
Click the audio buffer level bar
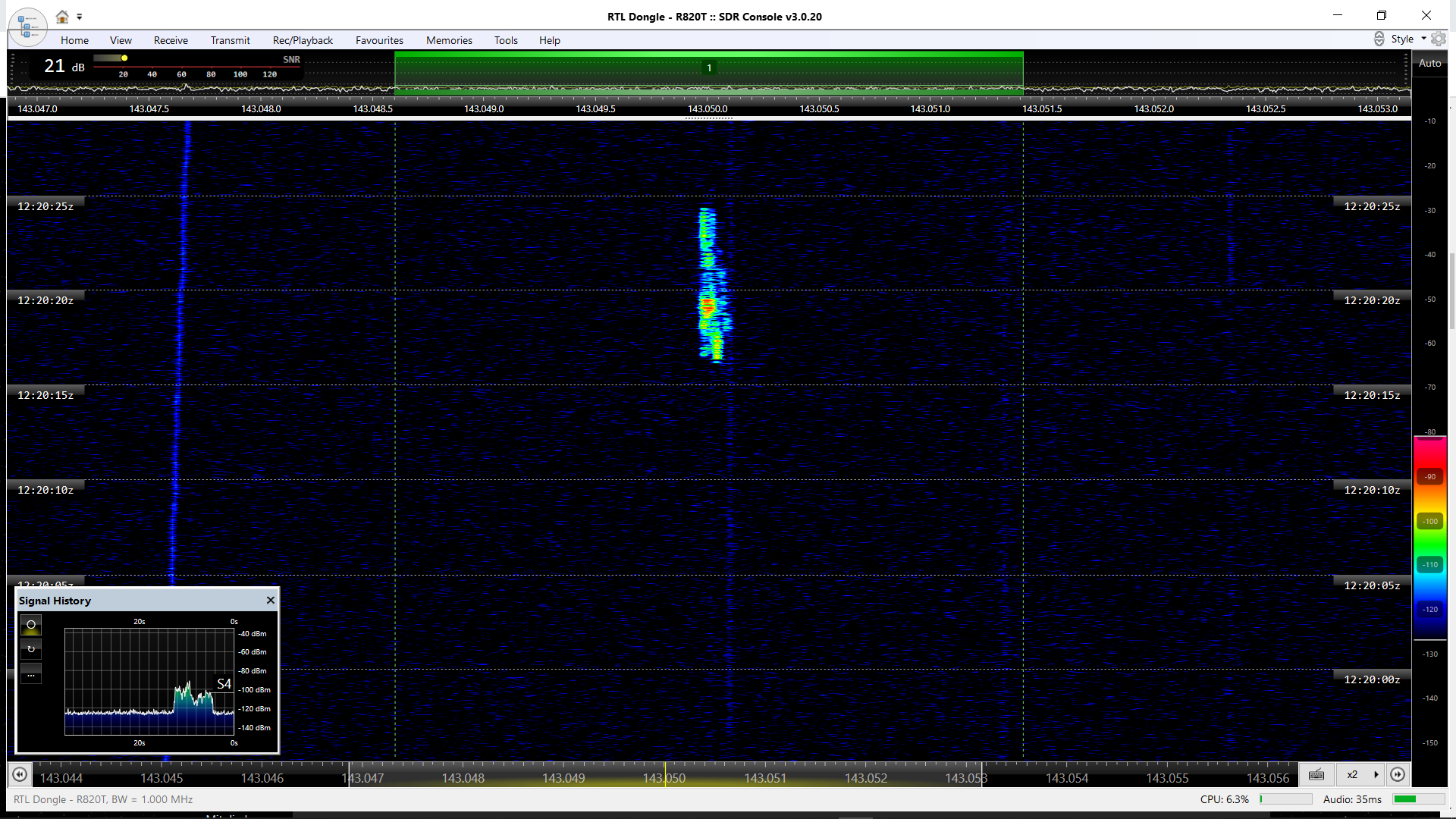coord(1418,799)
